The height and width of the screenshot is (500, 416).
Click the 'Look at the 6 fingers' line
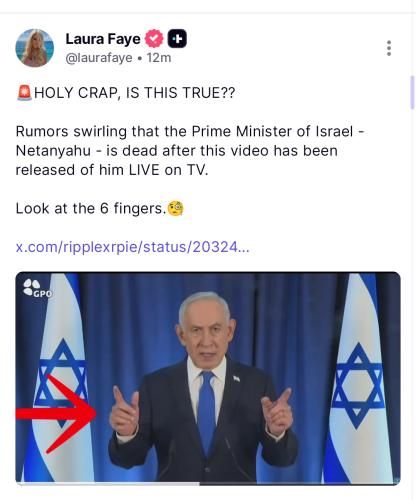pos(91,209)
